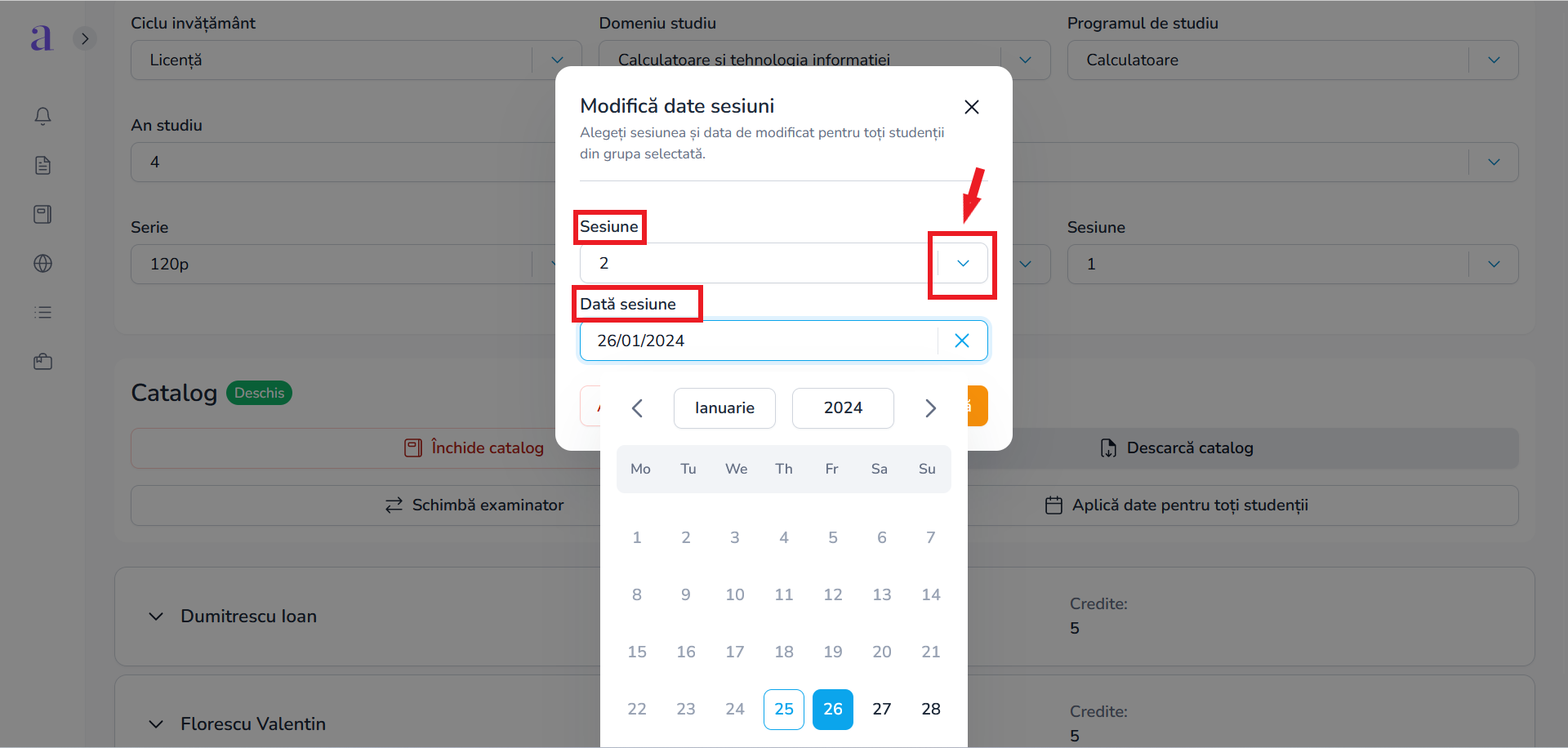Image resolution: width=1568 pixels, height=748 pixels.
Task: Open the catalog book icon in sidebar
Action: [x=43, y=215]
